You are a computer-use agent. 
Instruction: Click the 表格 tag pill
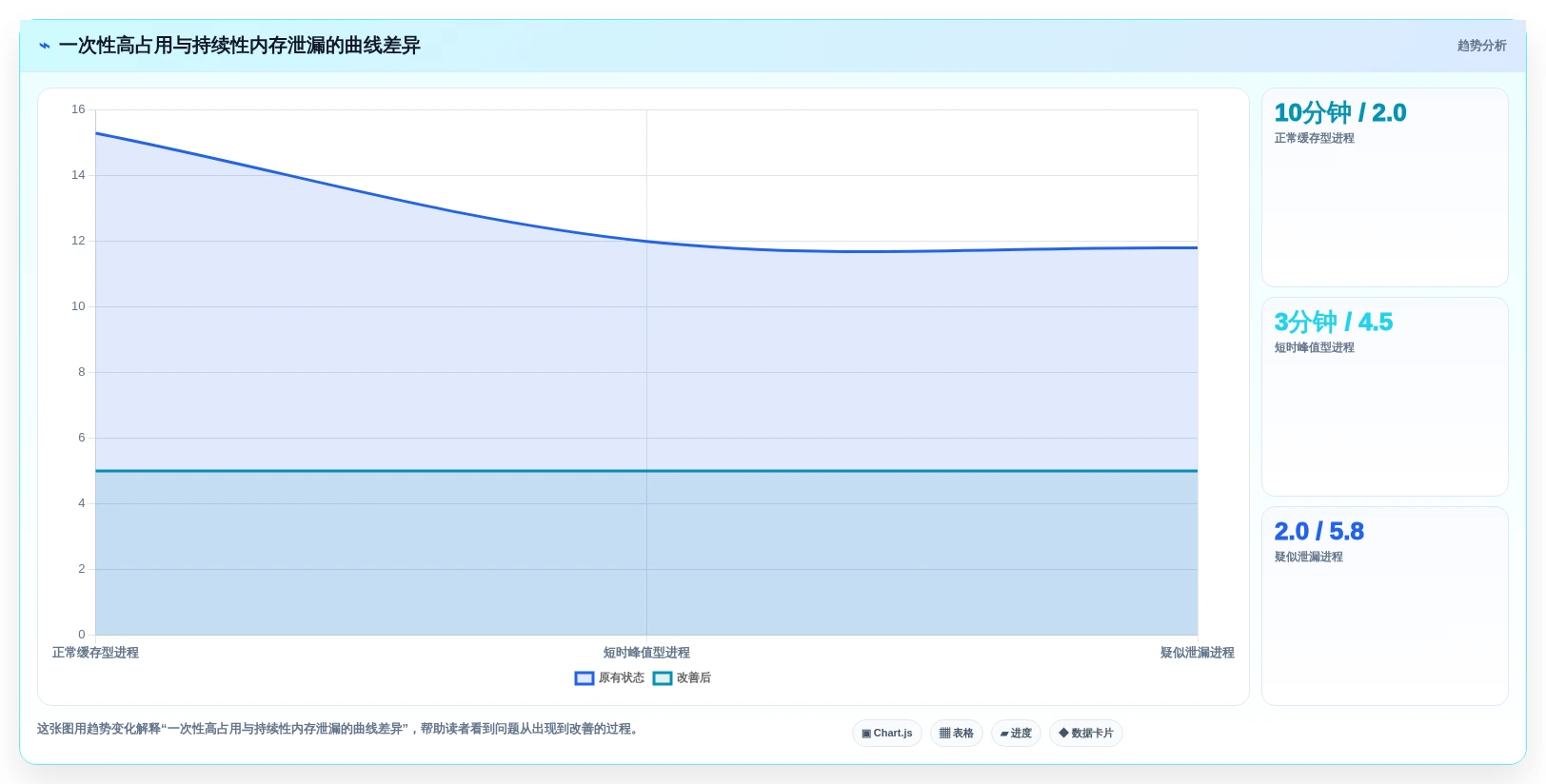coord(957,734)
